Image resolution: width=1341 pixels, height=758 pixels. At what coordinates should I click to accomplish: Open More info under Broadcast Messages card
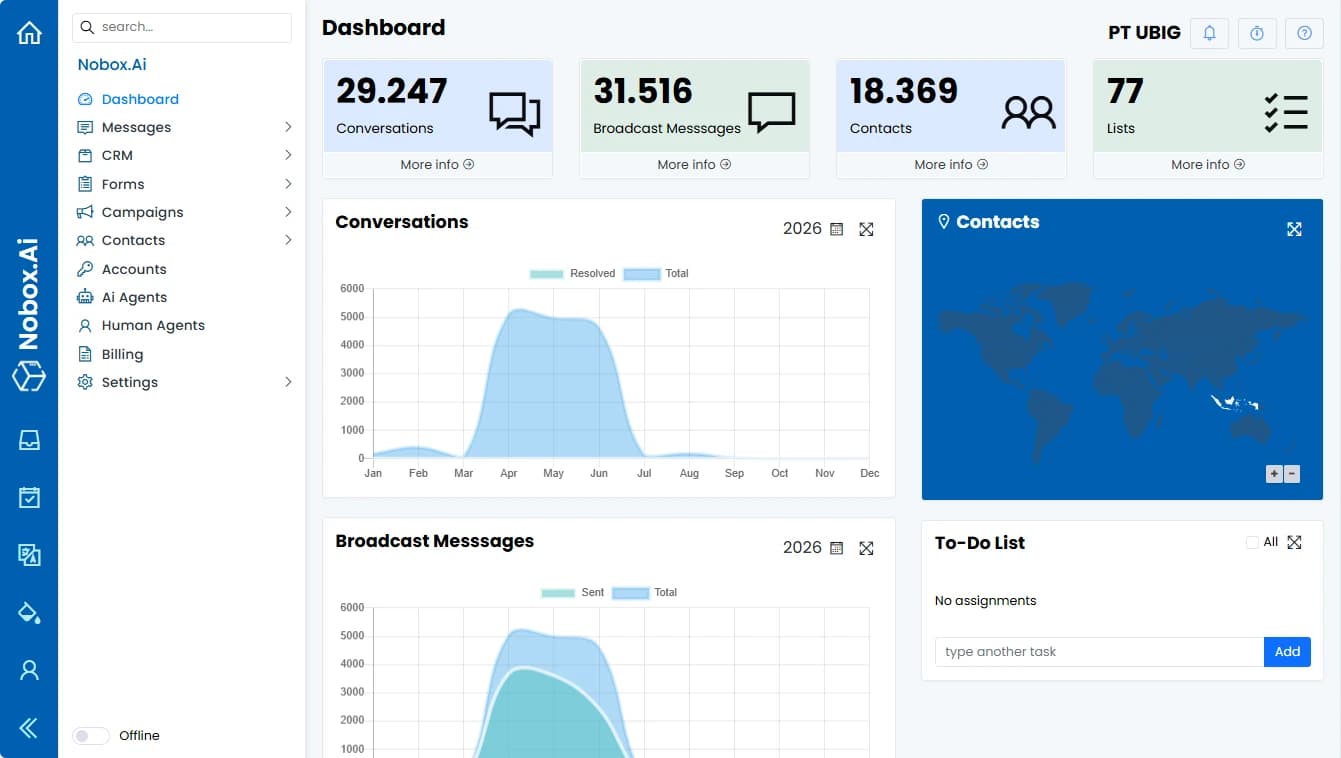point(694,165)
